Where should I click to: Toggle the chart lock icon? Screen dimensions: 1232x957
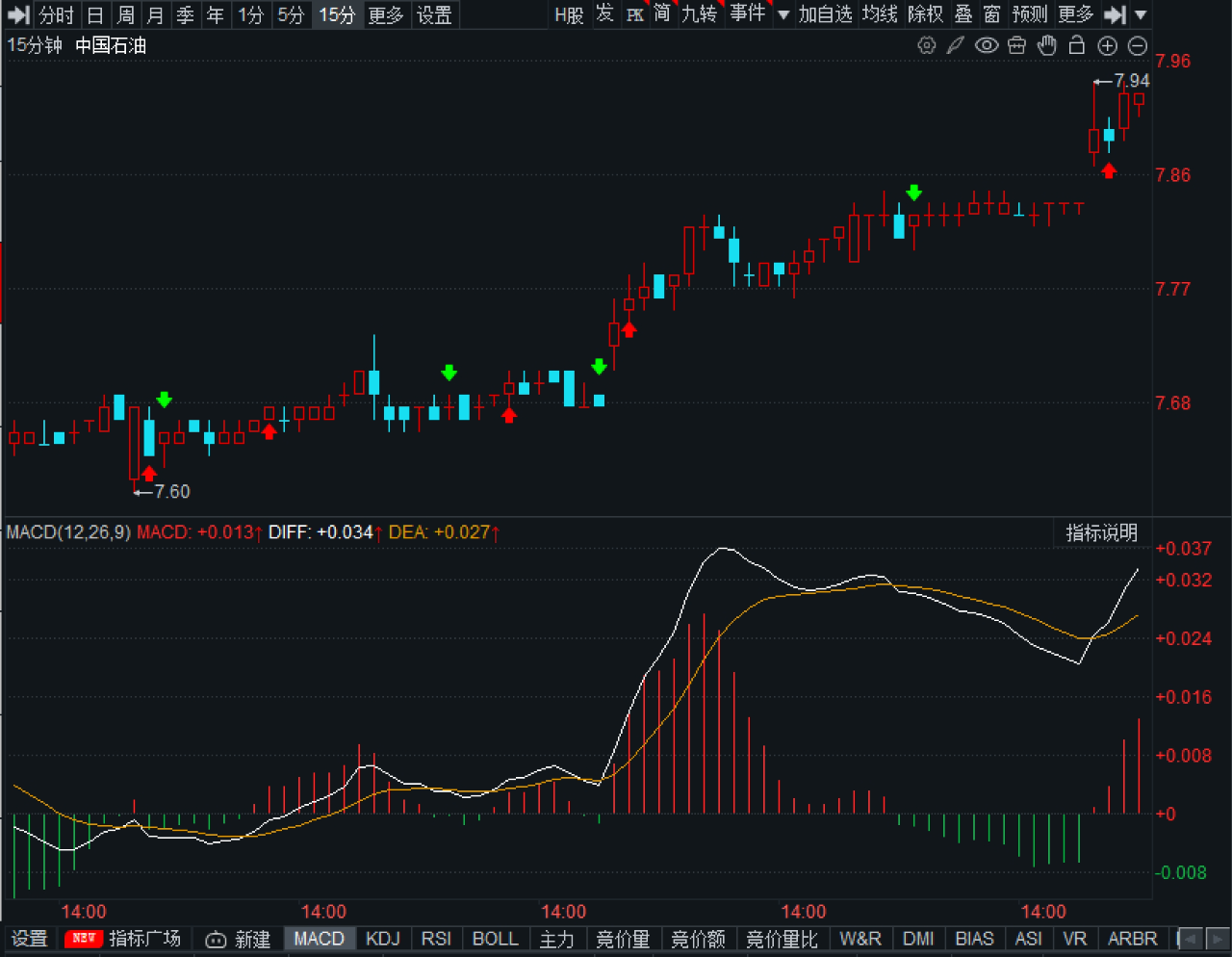1077,45
